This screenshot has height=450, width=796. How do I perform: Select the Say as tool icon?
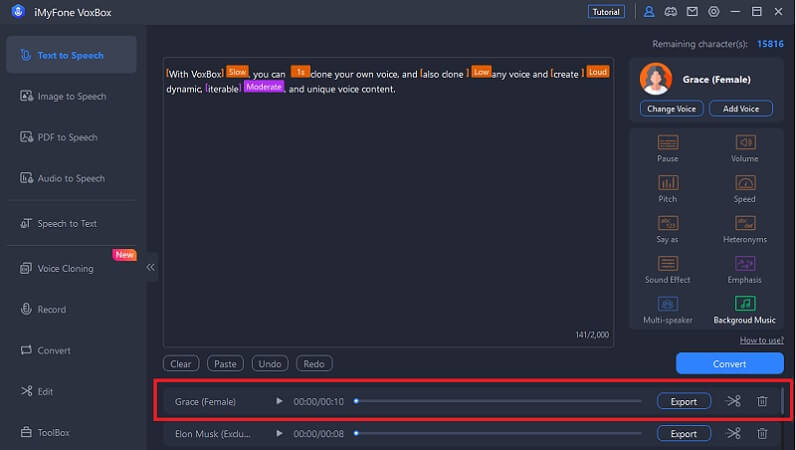[668, 222]
